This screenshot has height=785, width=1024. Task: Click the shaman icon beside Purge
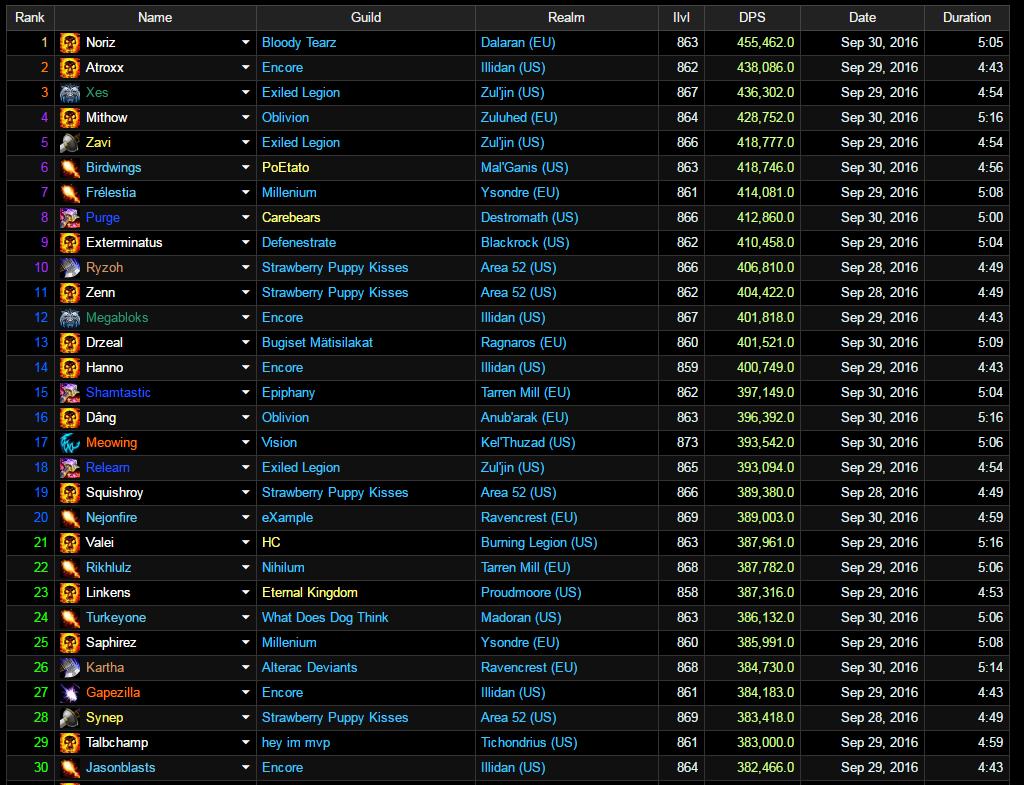coord(70,217)
